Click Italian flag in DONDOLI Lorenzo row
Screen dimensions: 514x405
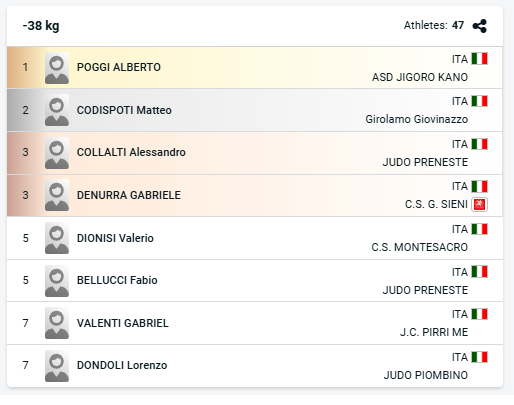(479, 357)
